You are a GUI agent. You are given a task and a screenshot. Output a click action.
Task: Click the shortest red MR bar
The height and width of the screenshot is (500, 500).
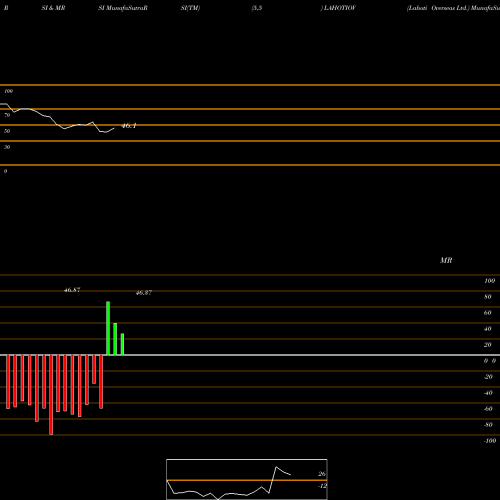coord(94,369)
